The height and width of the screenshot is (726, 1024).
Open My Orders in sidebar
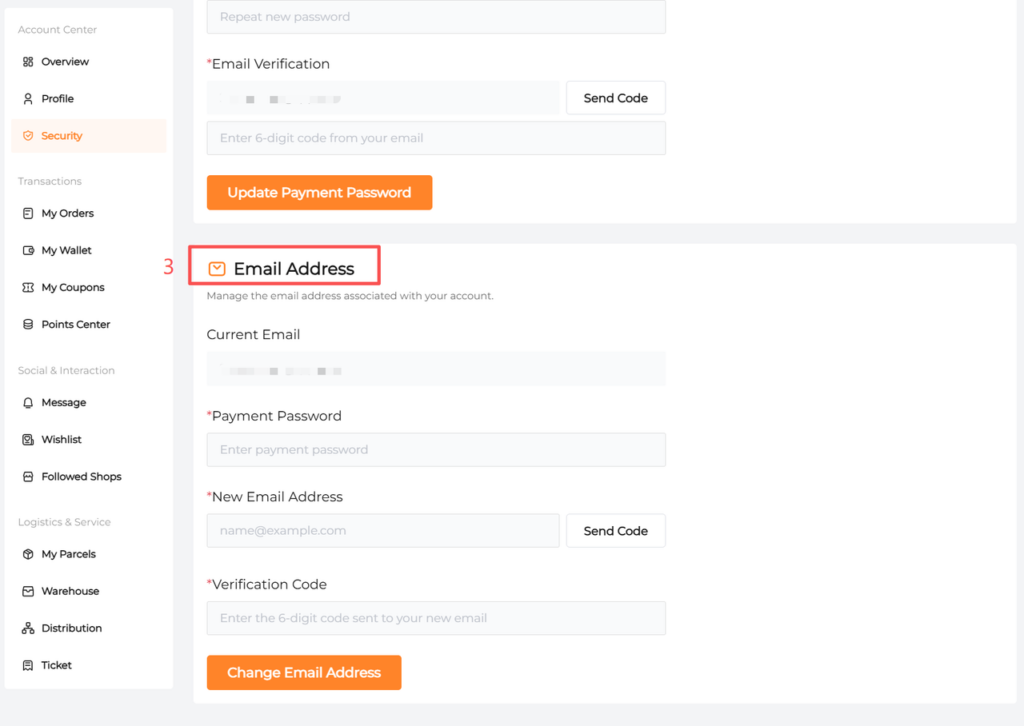point(67,214)
